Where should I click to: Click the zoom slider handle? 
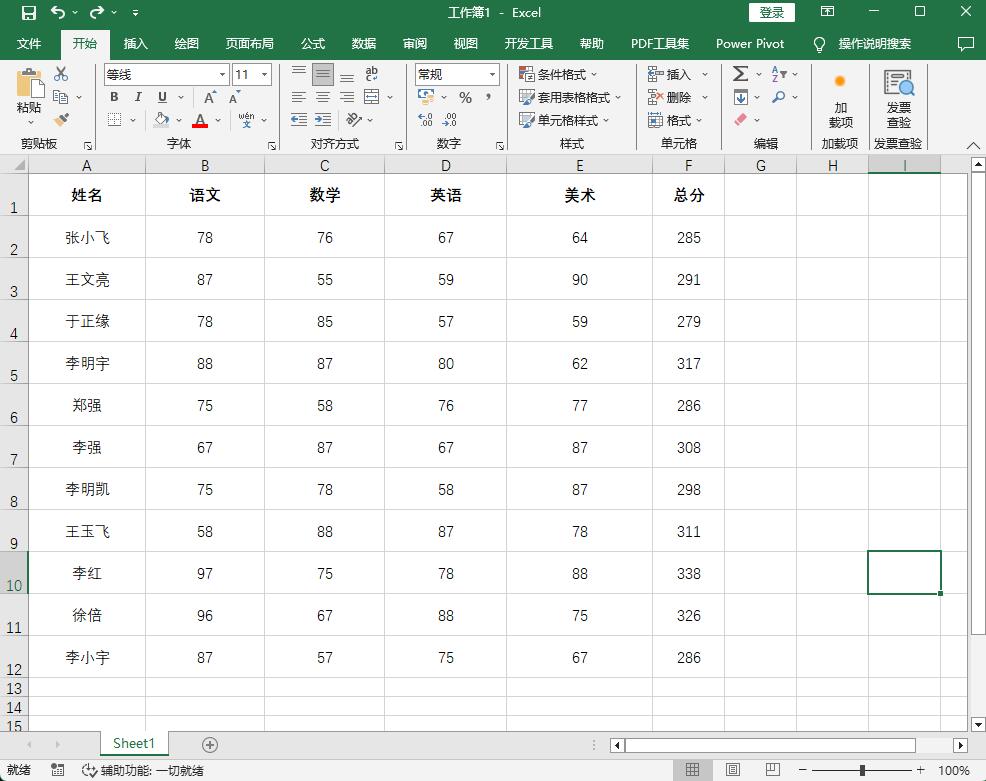(862, 770)
